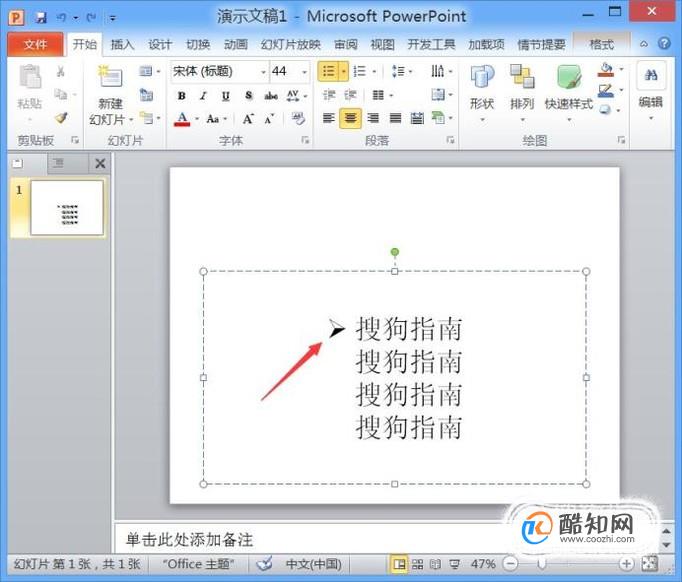Start Slide Show view from status bar
This screenshot has height=582, width=682.
455,564
